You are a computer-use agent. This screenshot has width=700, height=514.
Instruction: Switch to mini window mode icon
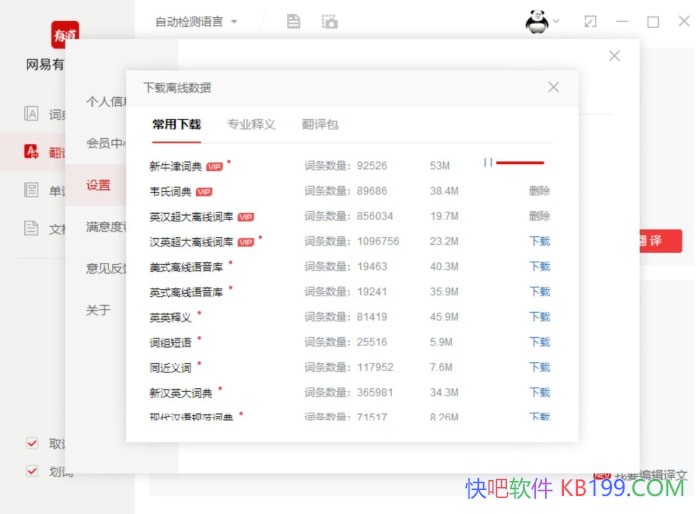(590, 21)
